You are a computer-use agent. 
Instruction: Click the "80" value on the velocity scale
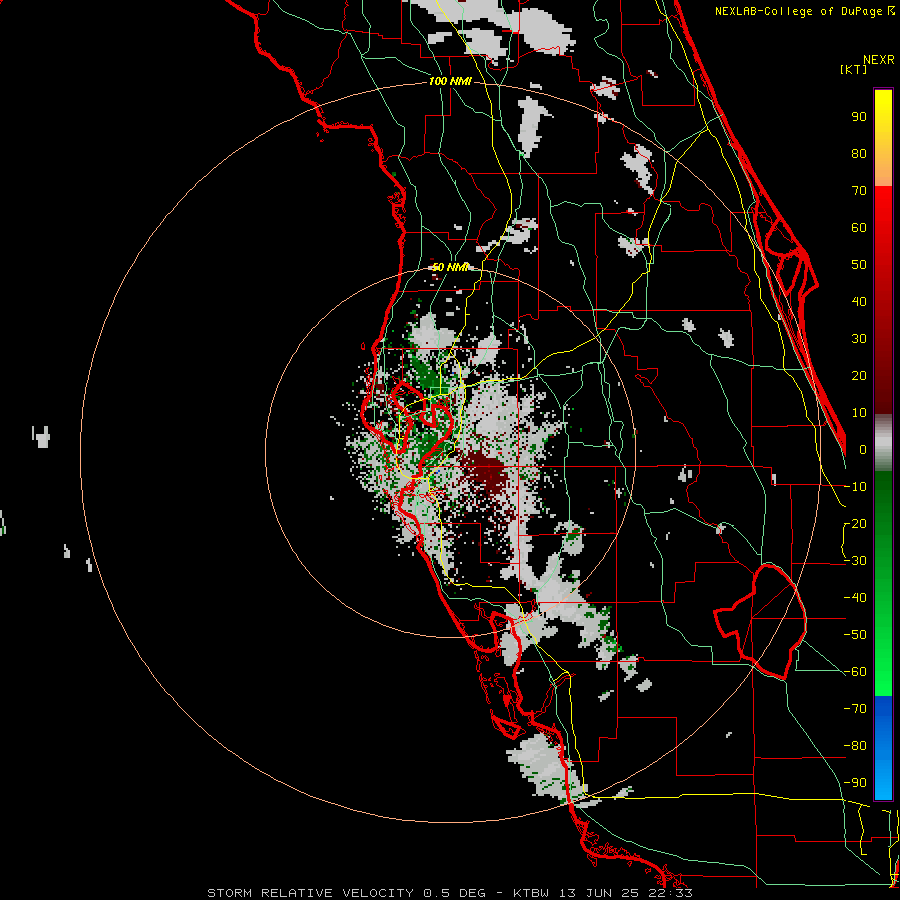click(859, 153)
